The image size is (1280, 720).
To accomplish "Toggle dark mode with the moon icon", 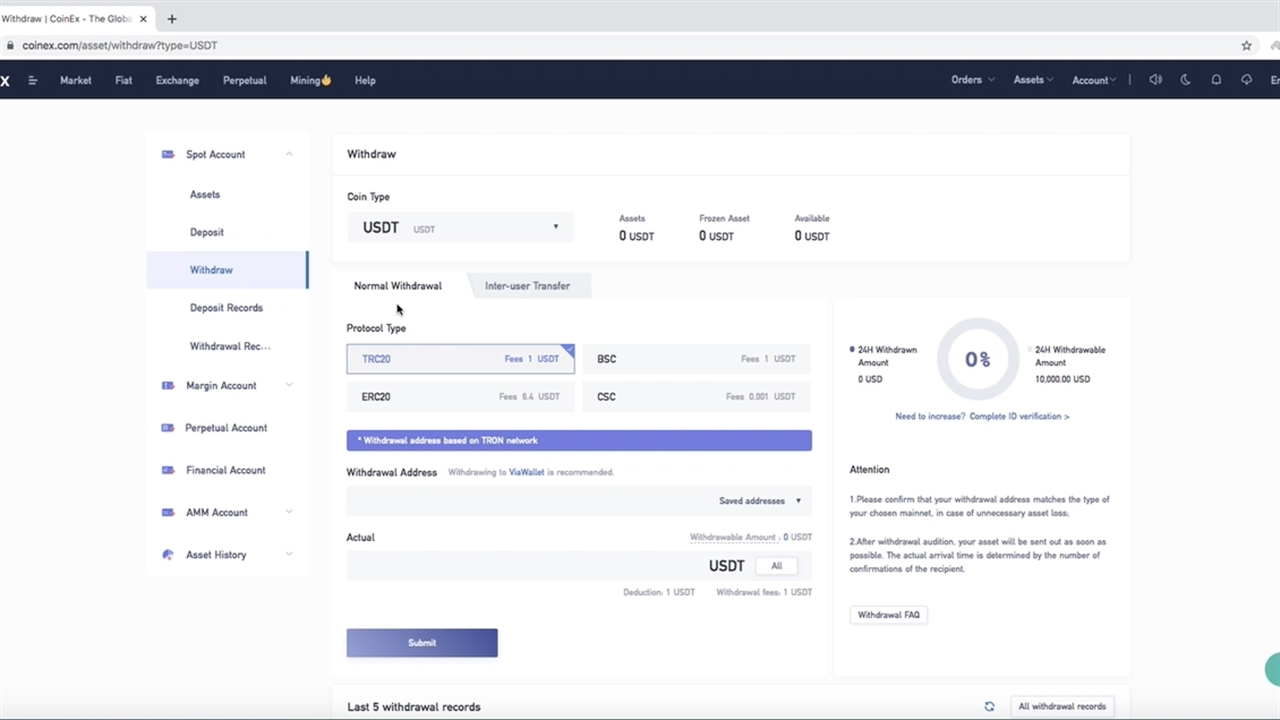I will pos(1186,80).
